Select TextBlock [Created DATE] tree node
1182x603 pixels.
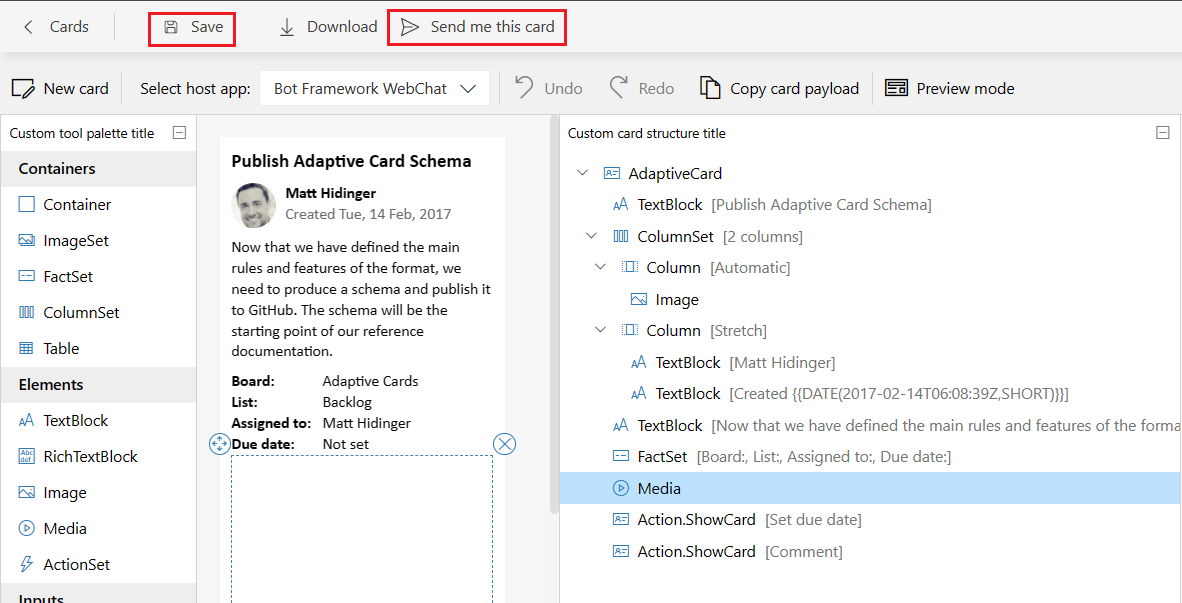point(871,394)
